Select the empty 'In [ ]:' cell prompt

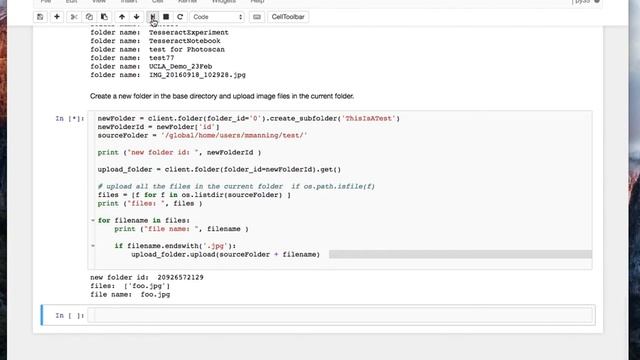[x=70, y=315]
